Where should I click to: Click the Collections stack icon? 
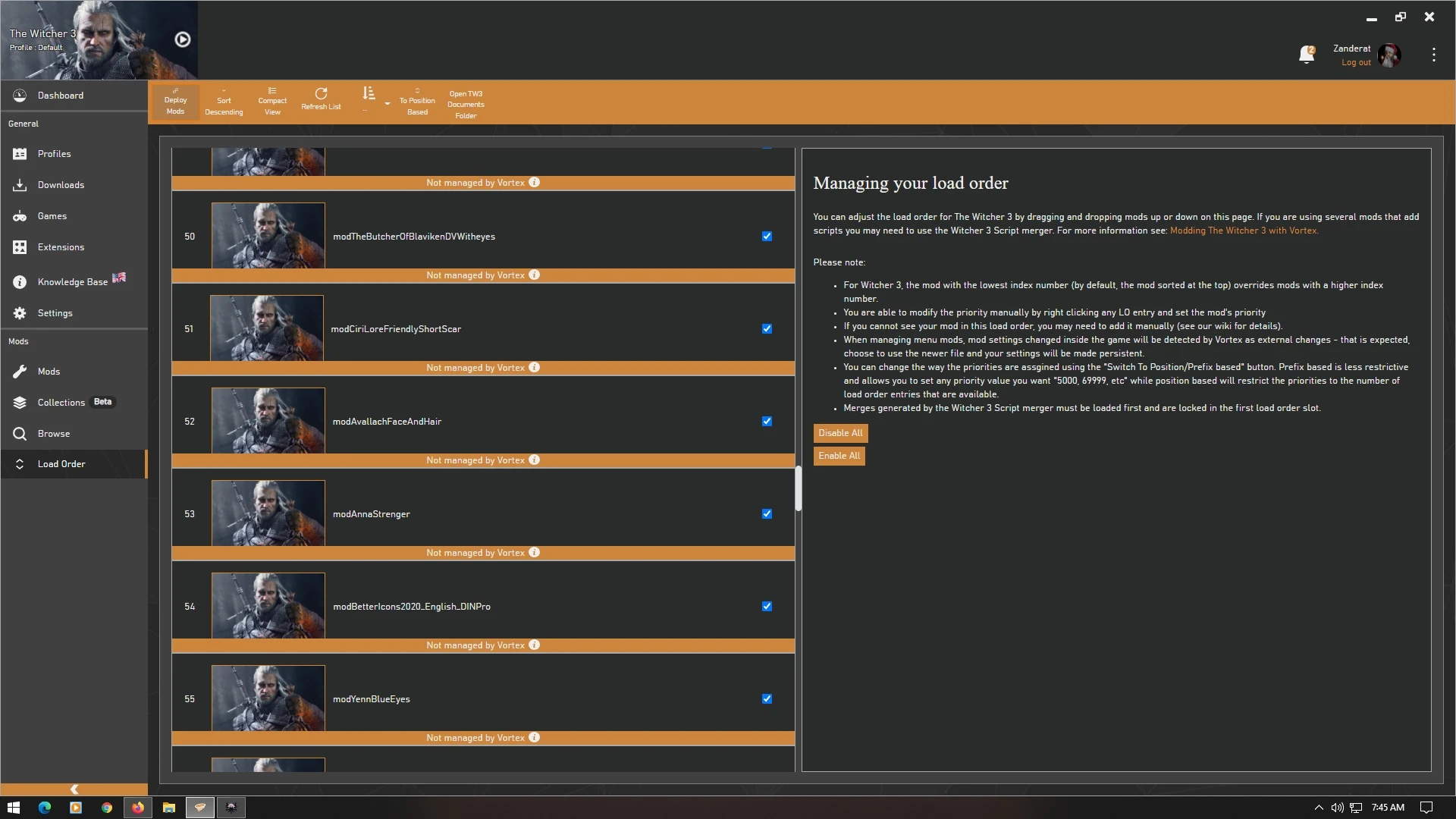point(20,403)
